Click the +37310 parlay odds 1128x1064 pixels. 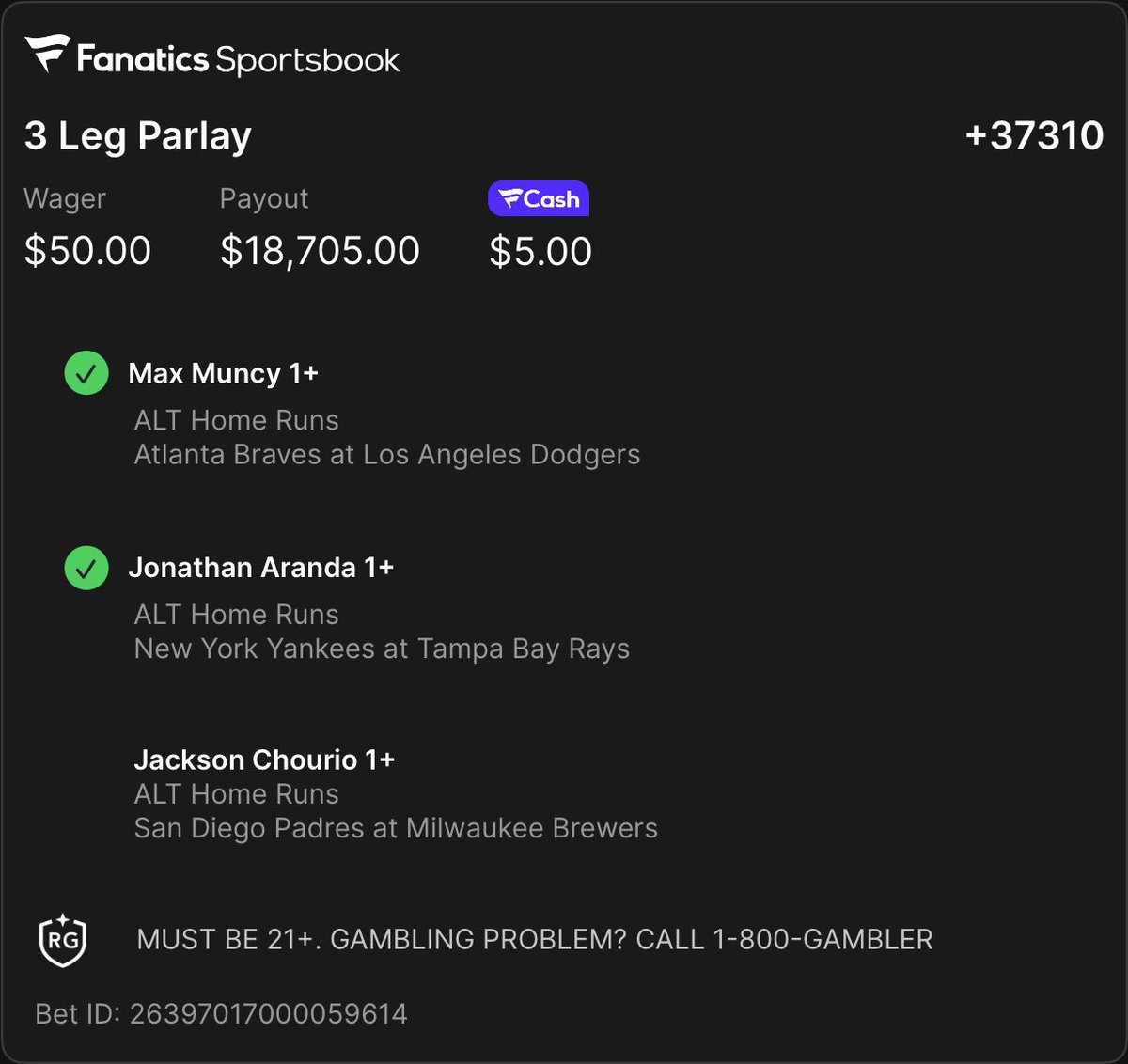[x=1034, y=135]
